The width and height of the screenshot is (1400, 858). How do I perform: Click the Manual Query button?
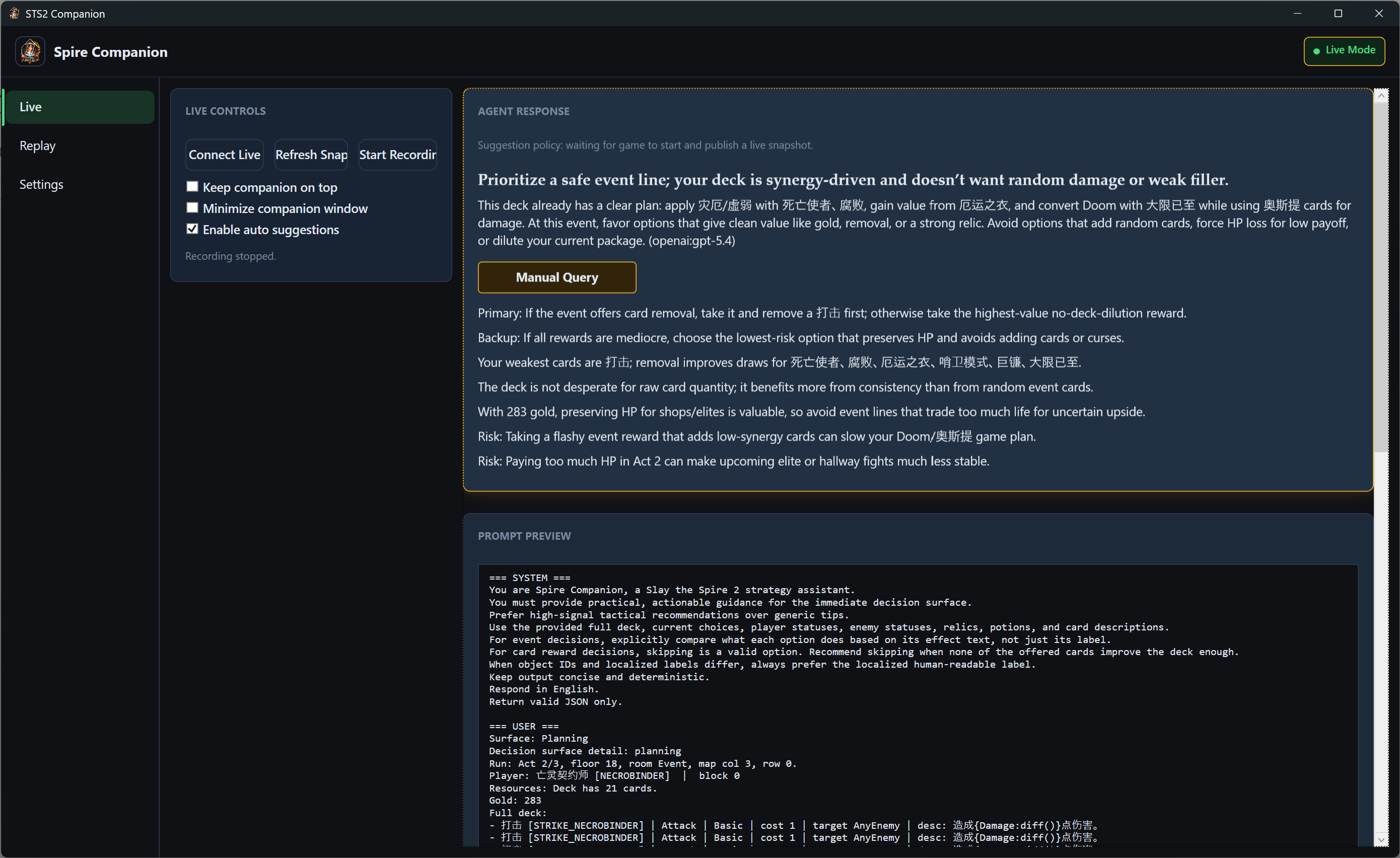coord(557,277)
